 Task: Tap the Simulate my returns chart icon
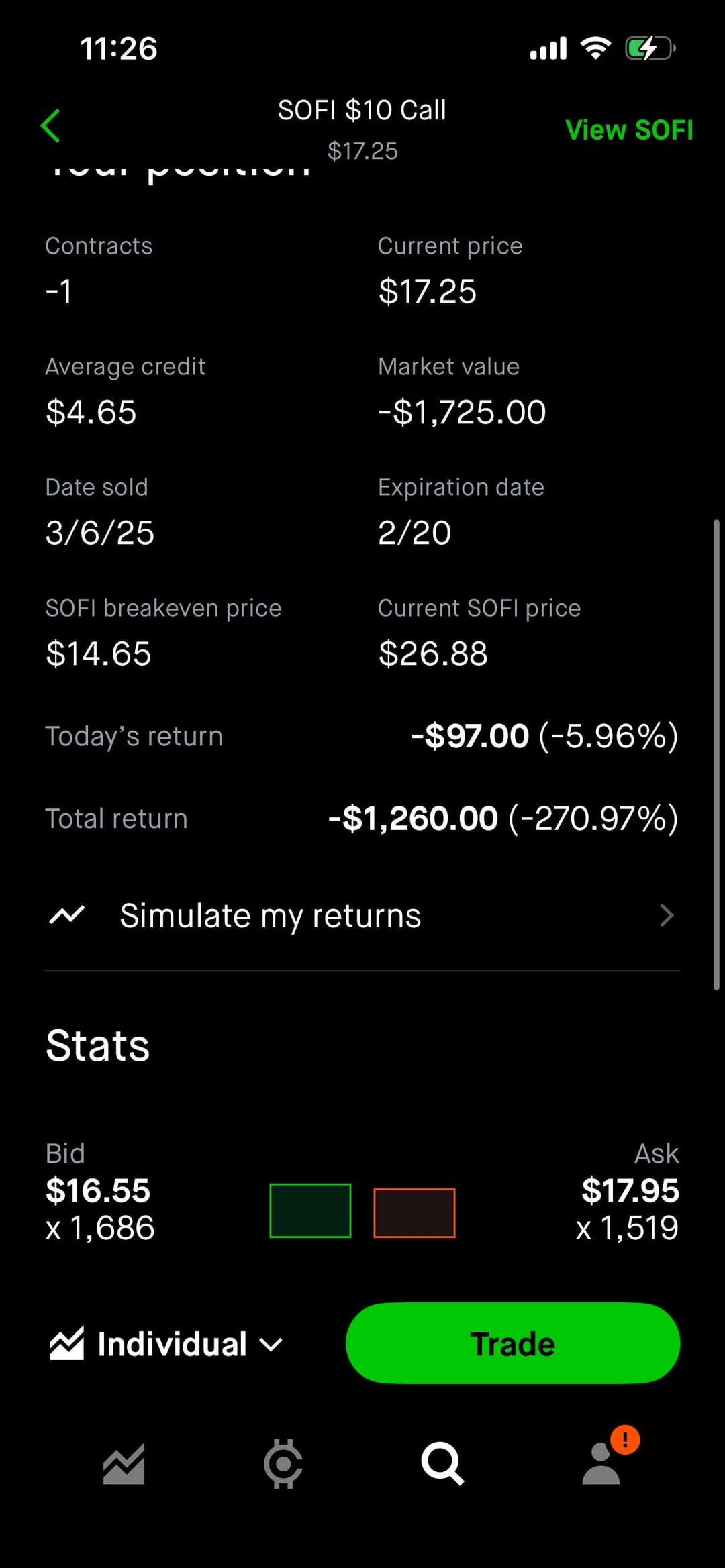click(67, 915)
